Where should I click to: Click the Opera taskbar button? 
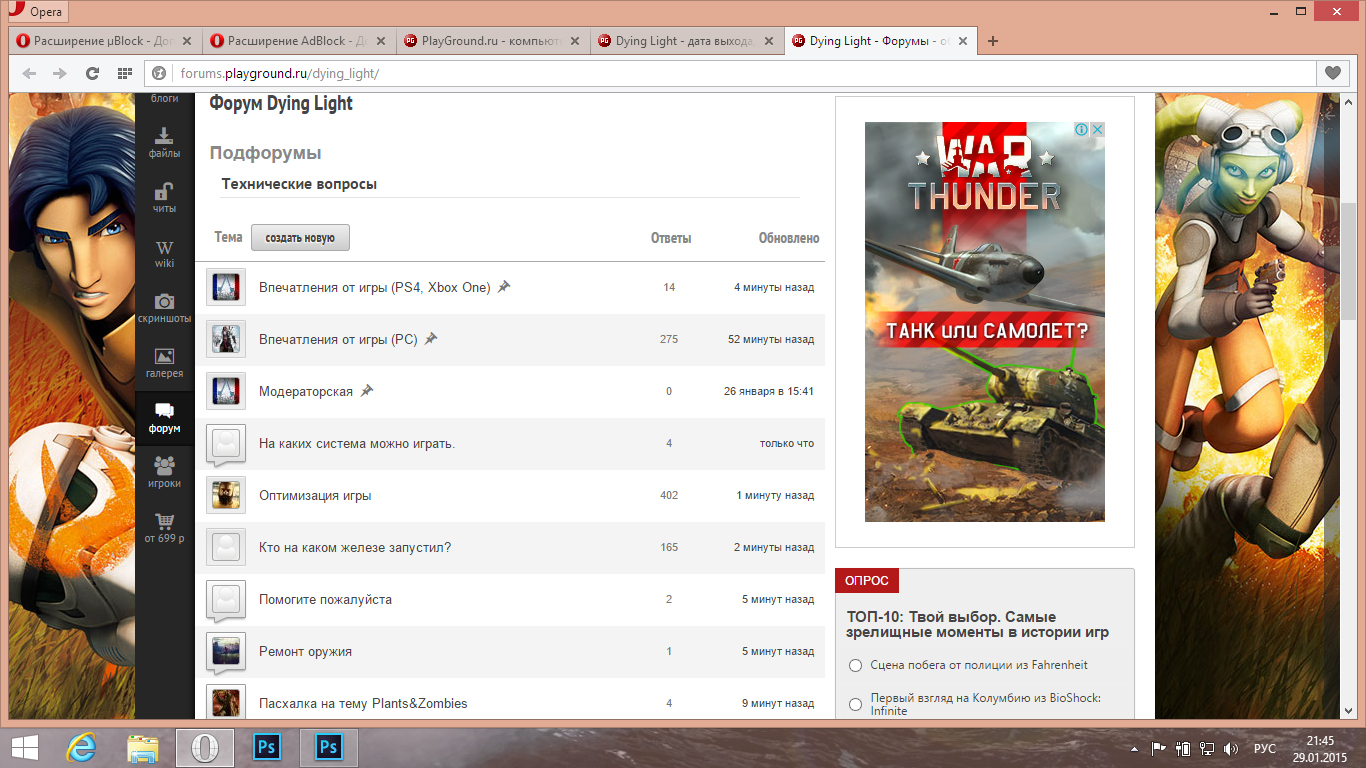pyautogui.click(x=205, y=747)
